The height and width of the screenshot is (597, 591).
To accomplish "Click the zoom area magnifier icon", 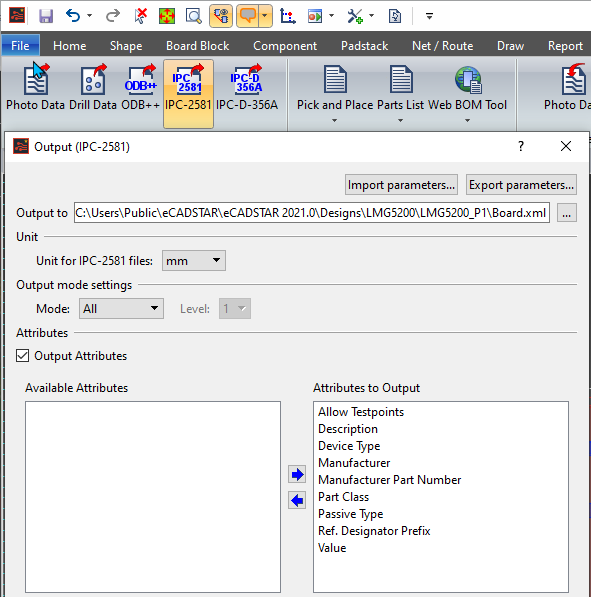I will point(193,16).
